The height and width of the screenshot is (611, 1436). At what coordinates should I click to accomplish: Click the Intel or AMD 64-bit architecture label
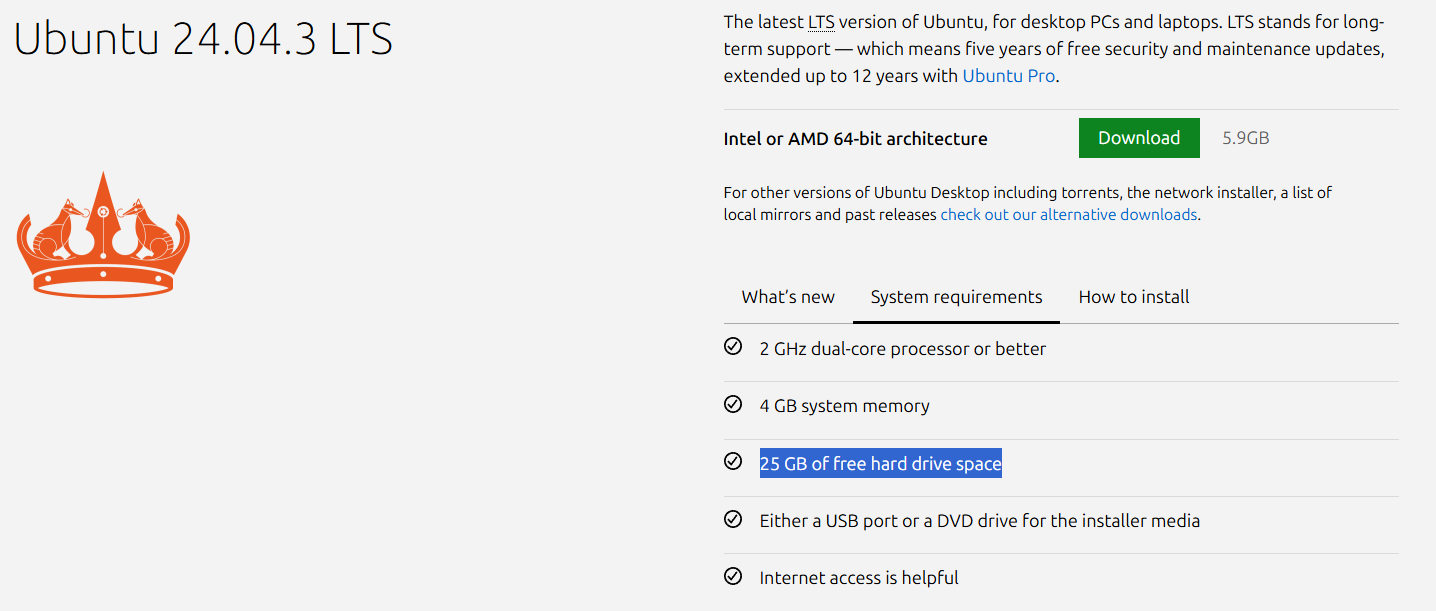coord(855,139)
